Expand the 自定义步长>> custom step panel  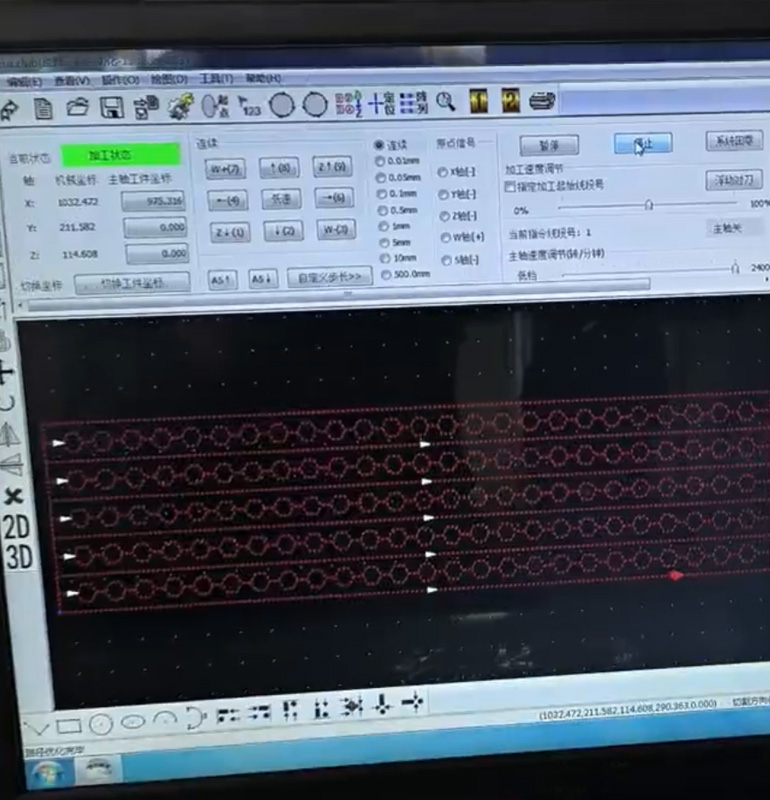(329, 275)
